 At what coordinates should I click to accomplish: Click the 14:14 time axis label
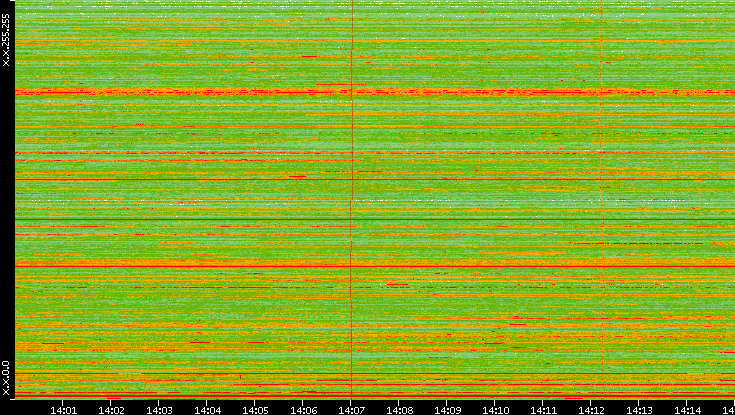point(687,410)
